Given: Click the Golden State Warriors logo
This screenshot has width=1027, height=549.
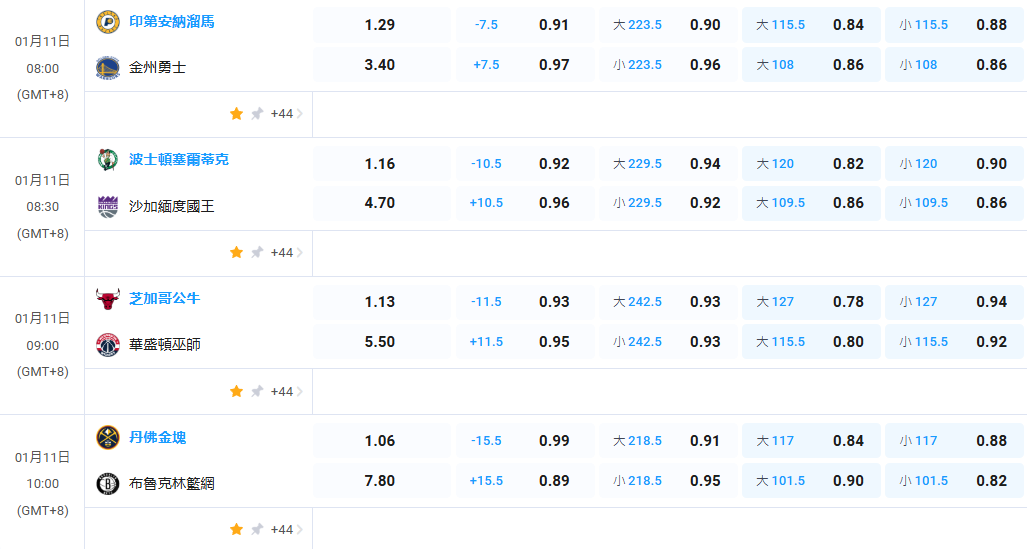Looking at the screenshot, I should pos(107,67).
